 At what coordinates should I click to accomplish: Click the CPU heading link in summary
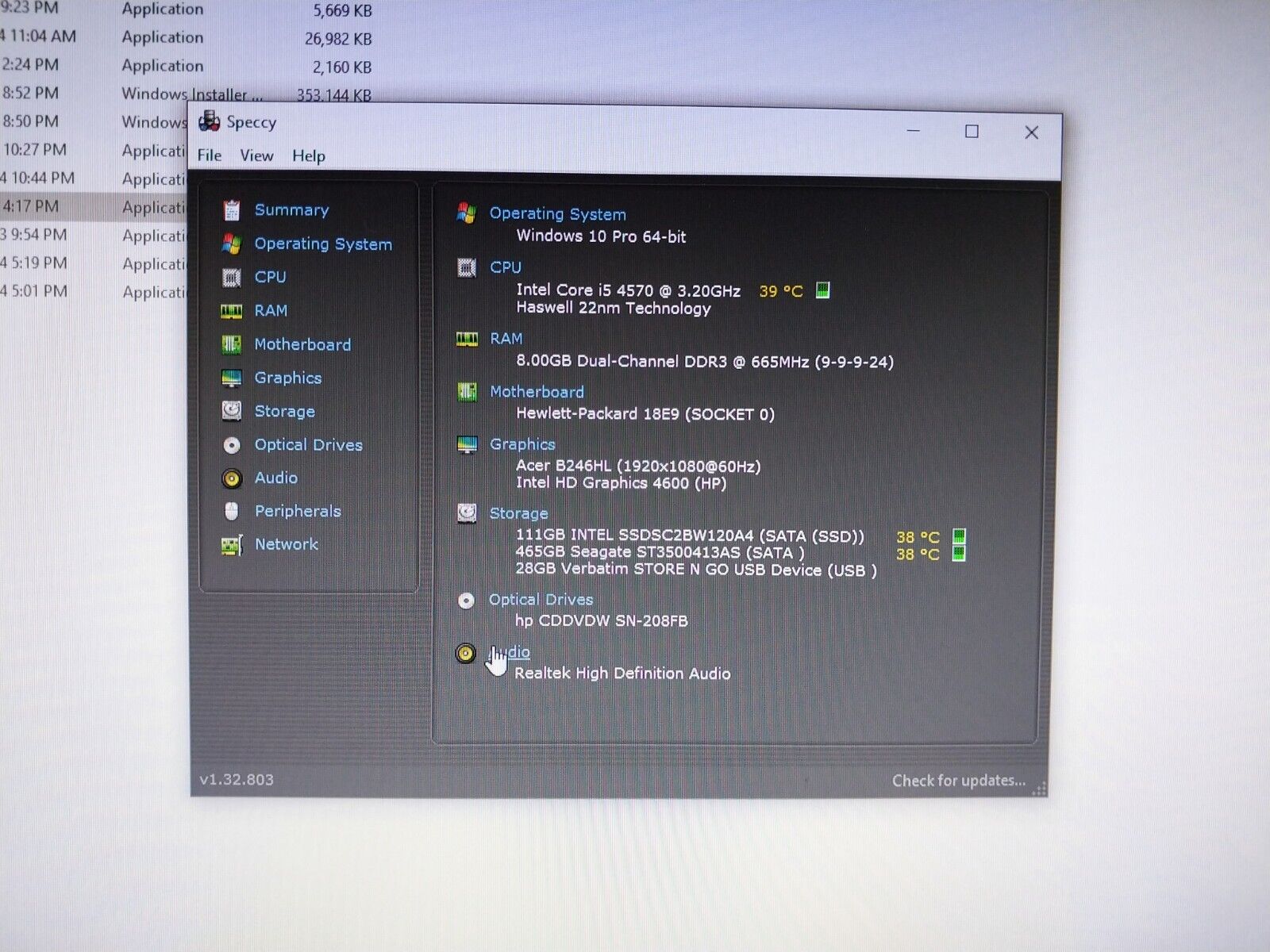(x=506, y=267)
